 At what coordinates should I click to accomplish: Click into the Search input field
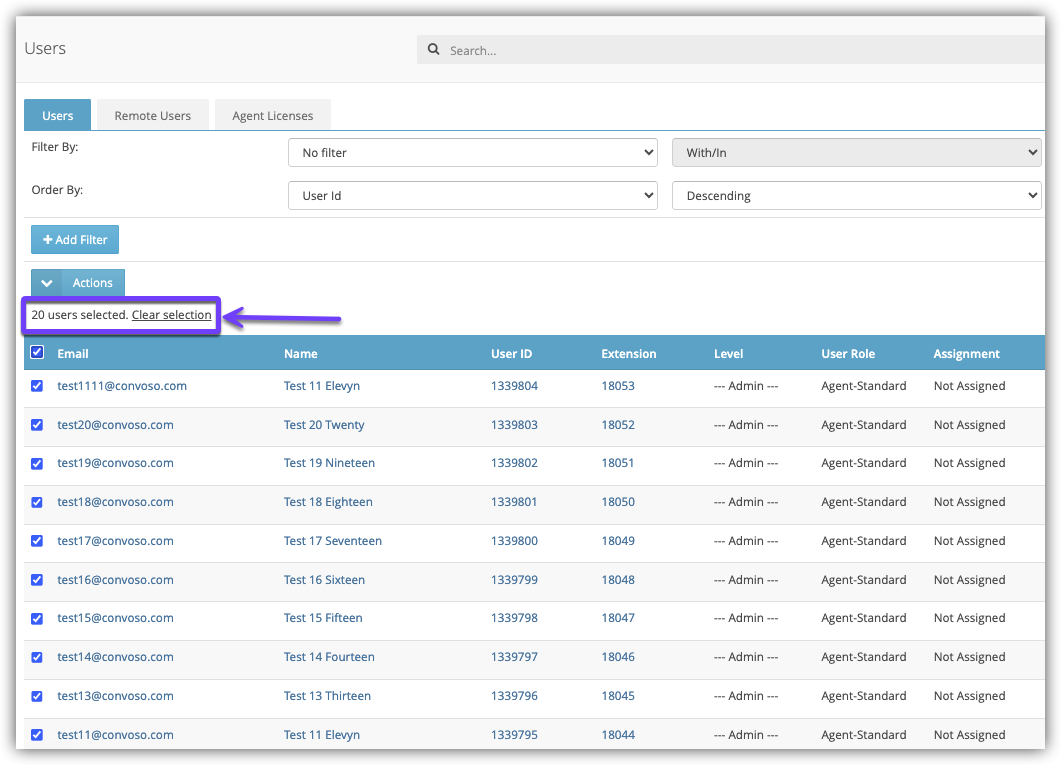731,50
